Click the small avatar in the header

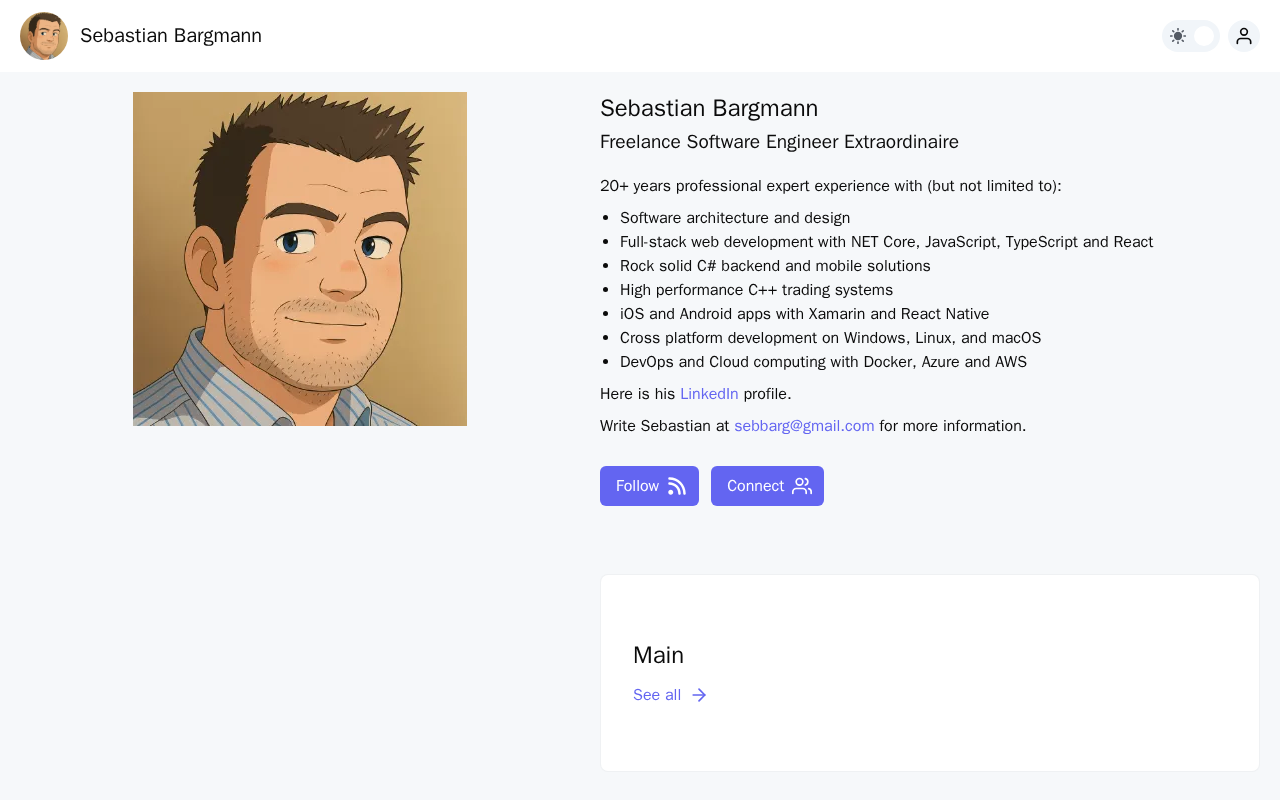pyautogui.click(x=44, y=36)
